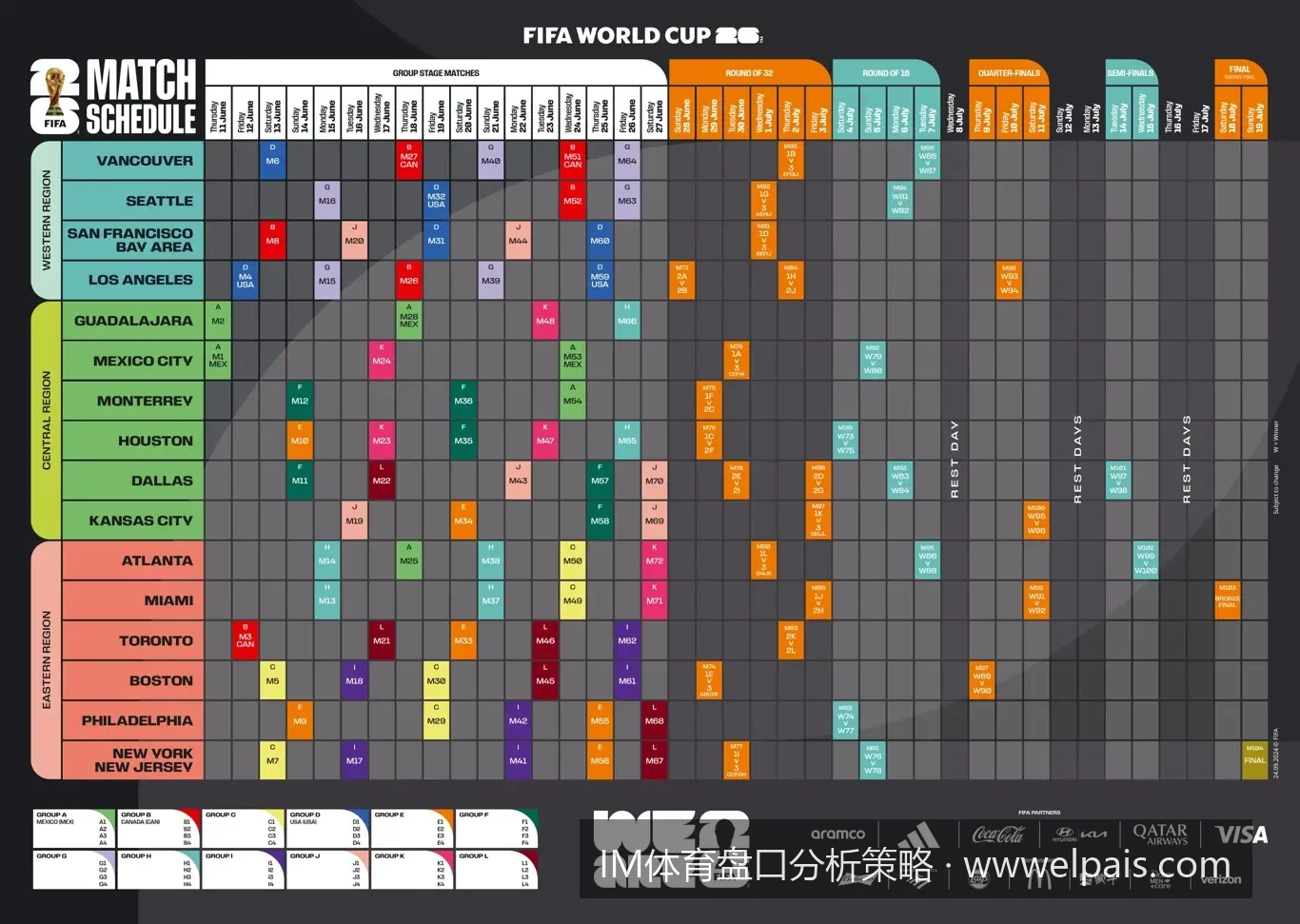Click the San Francisco Bay Area row label
Viewport: 1300px width, 924px height.
click(x=133, y=241)
